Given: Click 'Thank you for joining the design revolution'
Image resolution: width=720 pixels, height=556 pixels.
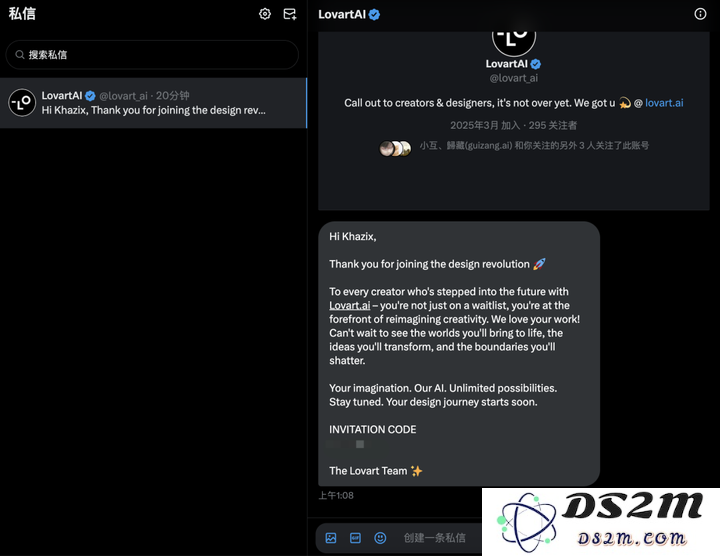Looking at the screenshot, I should coord(429,264).
